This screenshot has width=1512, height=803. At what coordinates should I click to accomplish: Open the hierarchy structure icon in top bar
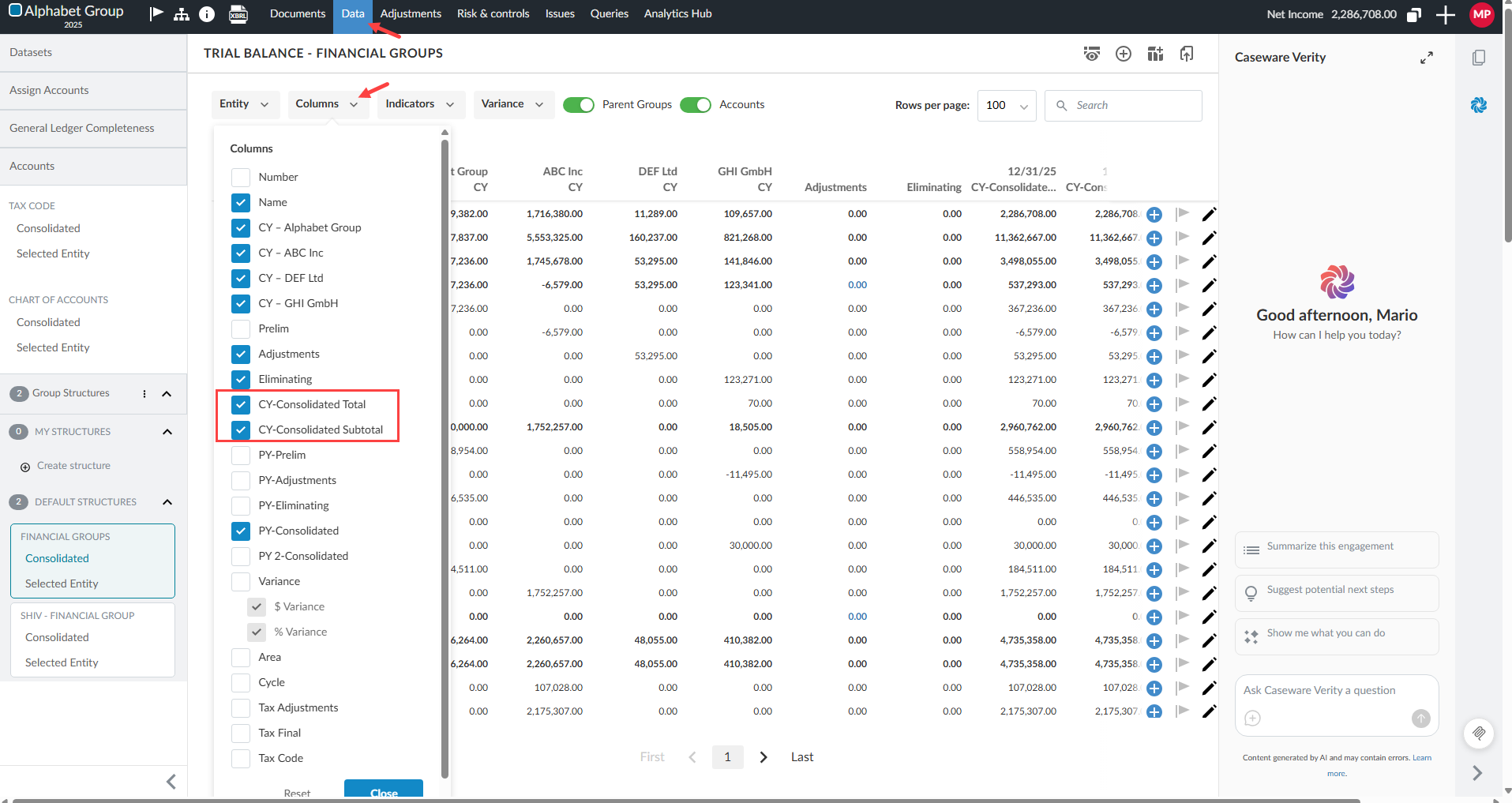click(182, 13)
